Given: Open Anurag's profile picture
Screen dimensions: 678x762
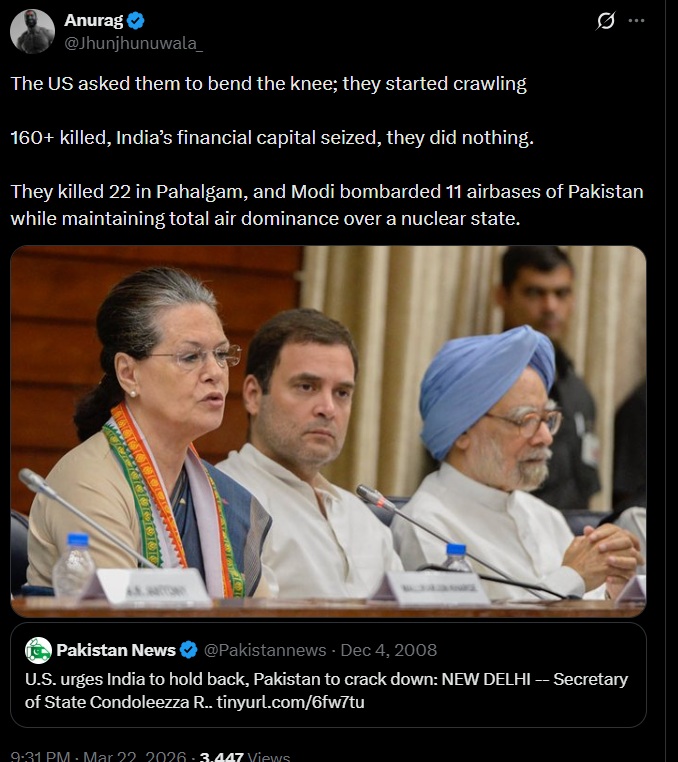Looking at the screenshot, I should click(32, 32).
